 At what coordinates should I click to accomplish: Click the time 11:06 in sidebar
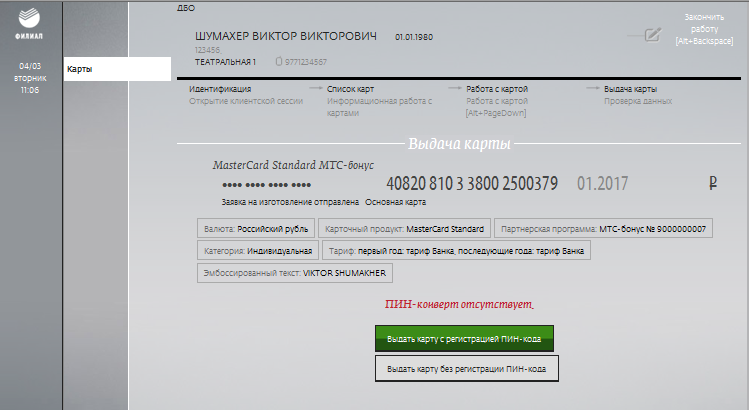(x=30, y=90)
